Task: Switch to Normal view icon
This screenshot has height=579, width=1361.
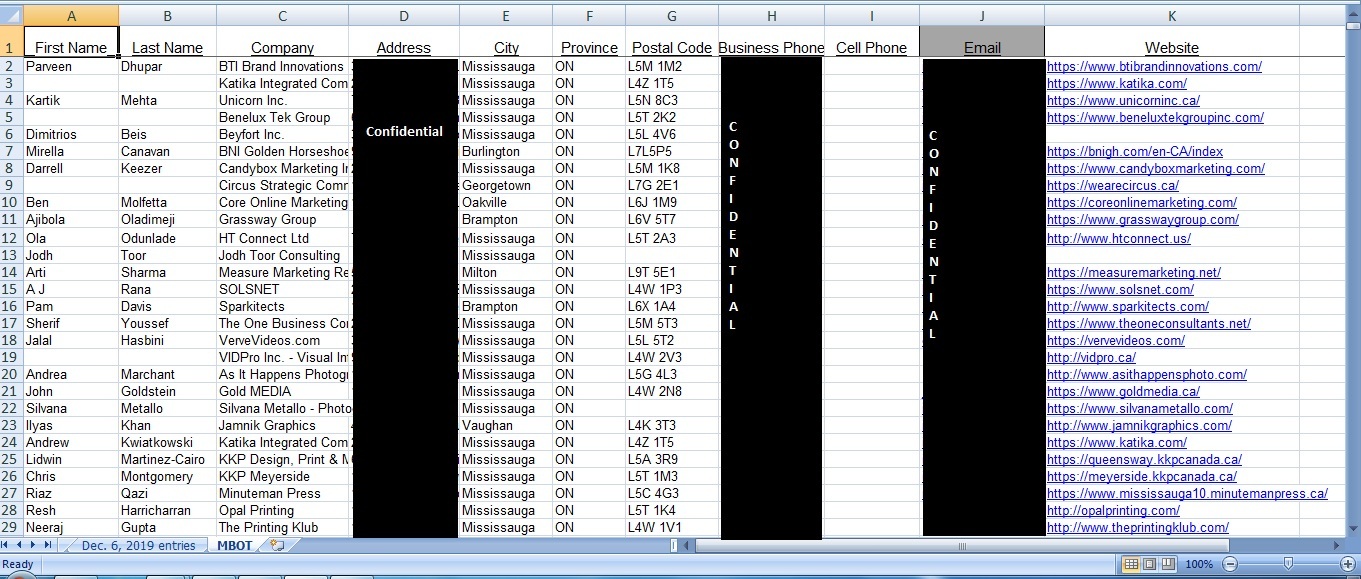Action: pyautogui.click(x=1131, y=564)
